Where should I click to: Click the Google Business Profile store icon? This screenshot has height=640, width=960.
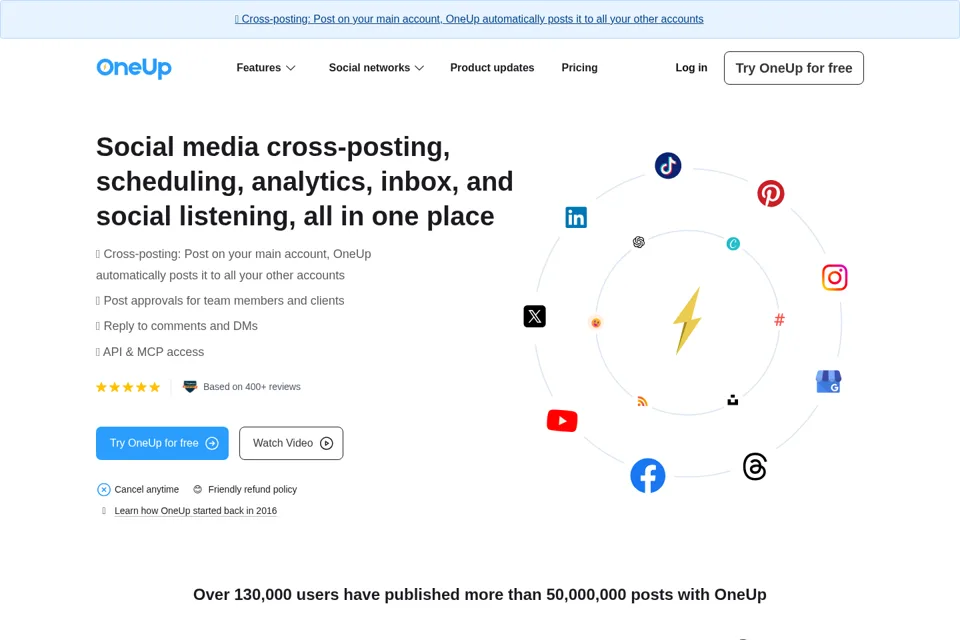[828, 382]
